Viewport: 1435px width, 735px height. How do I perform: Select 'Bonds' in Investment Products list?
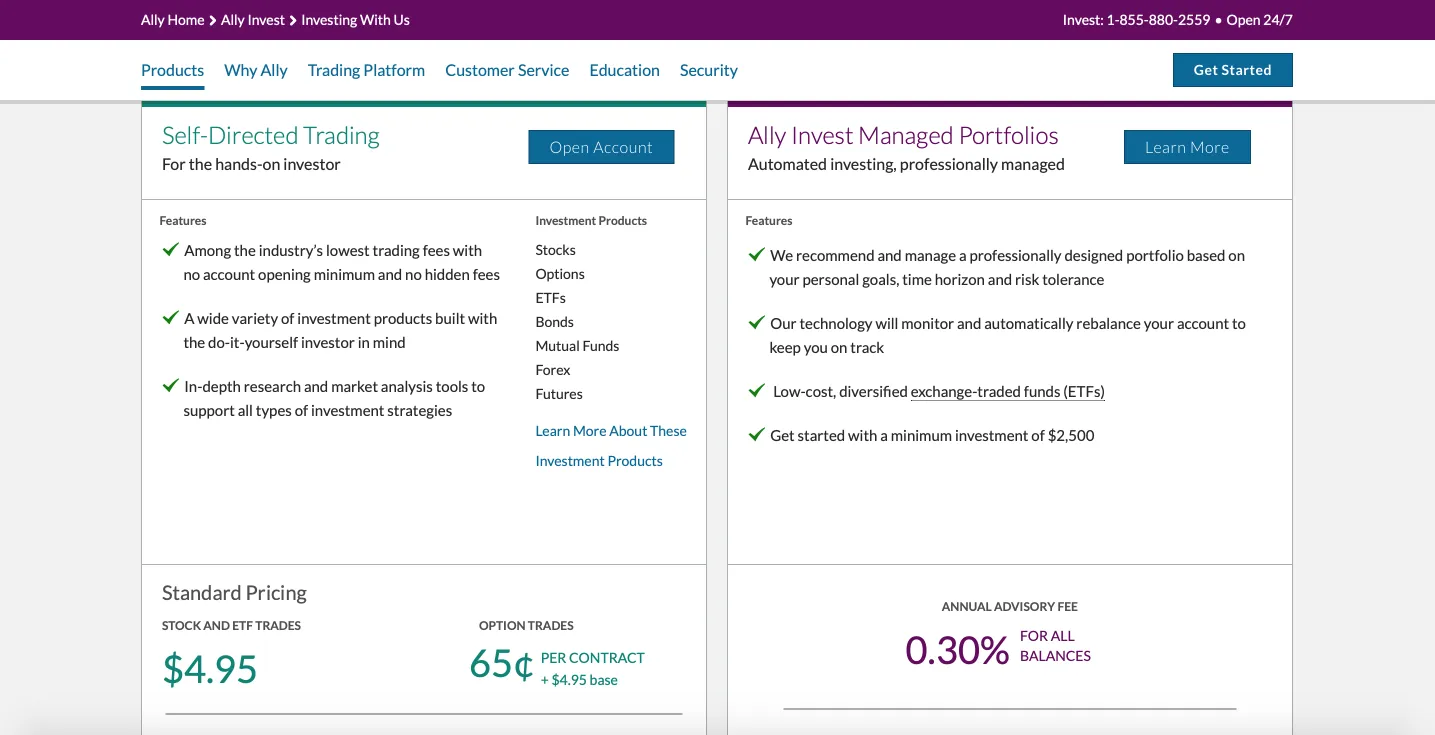click(x=554, y=322)
